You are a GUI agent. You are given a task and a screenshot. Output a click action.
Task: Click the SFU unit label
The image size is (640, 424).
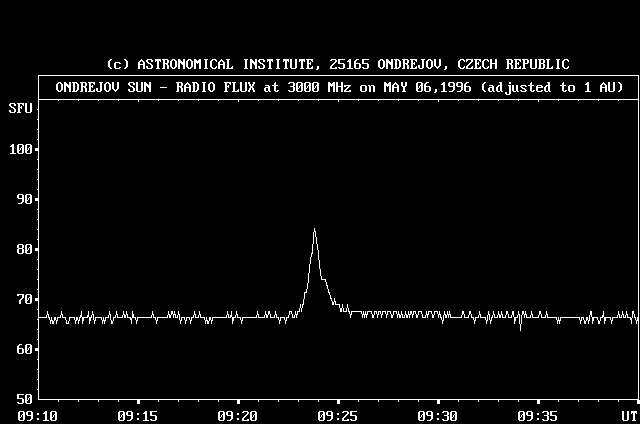click(19, 107)
